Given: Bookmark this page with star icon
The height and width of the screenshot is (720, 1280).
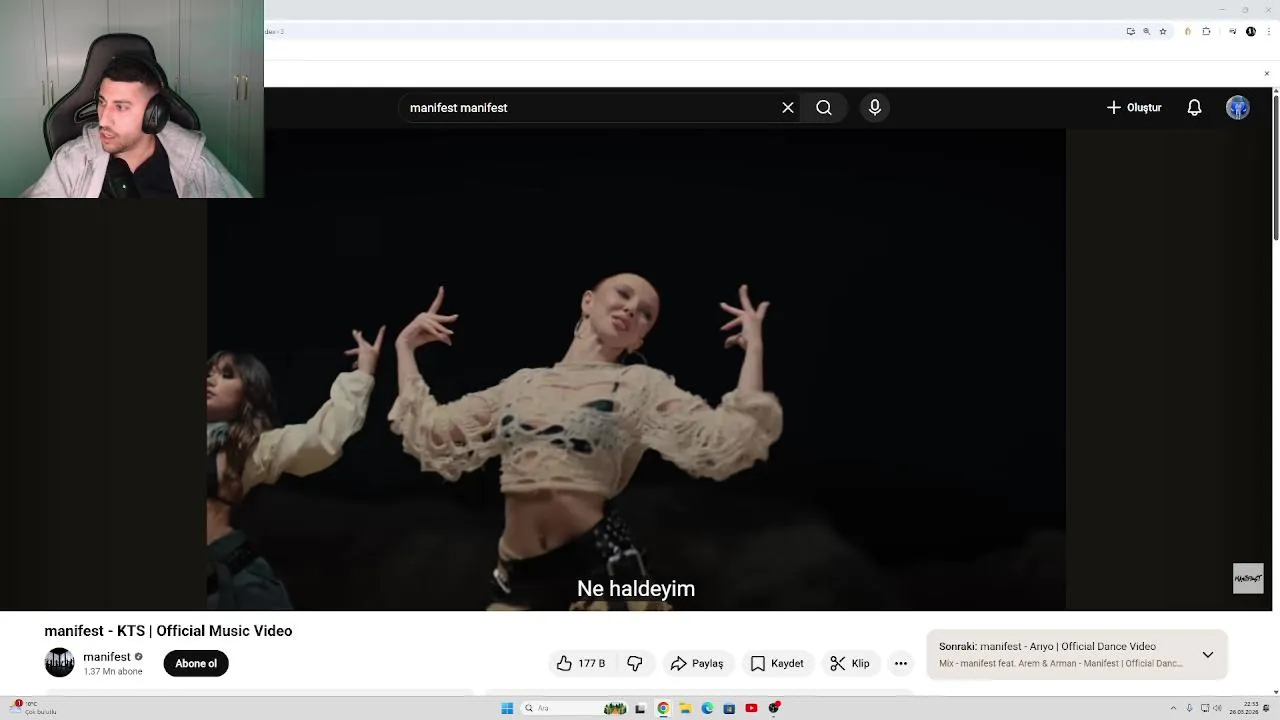Looking at the screenshot, I should click(x=1163, y=31).
